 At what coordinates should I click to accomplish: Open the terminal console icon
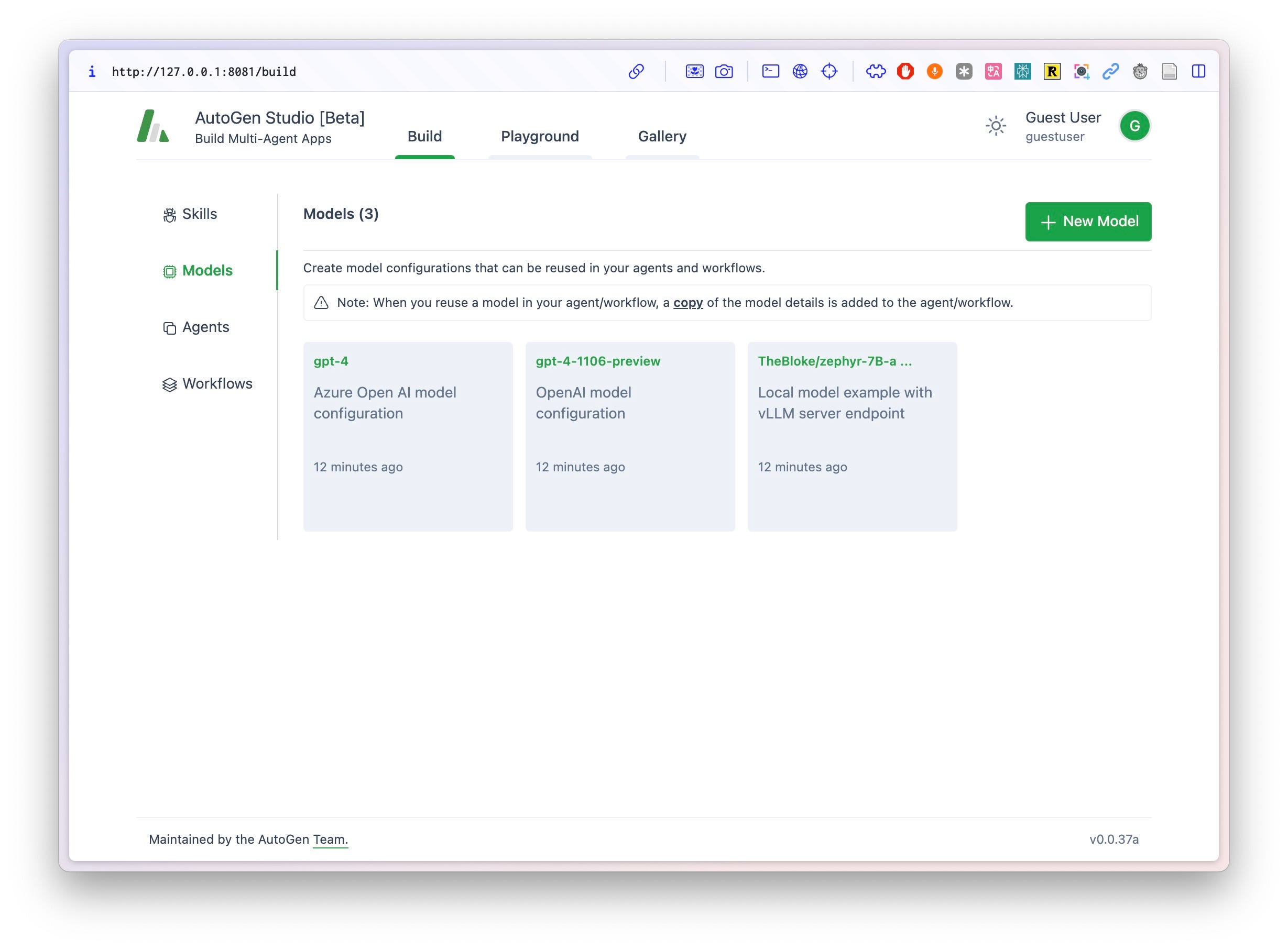click(770, 71)
